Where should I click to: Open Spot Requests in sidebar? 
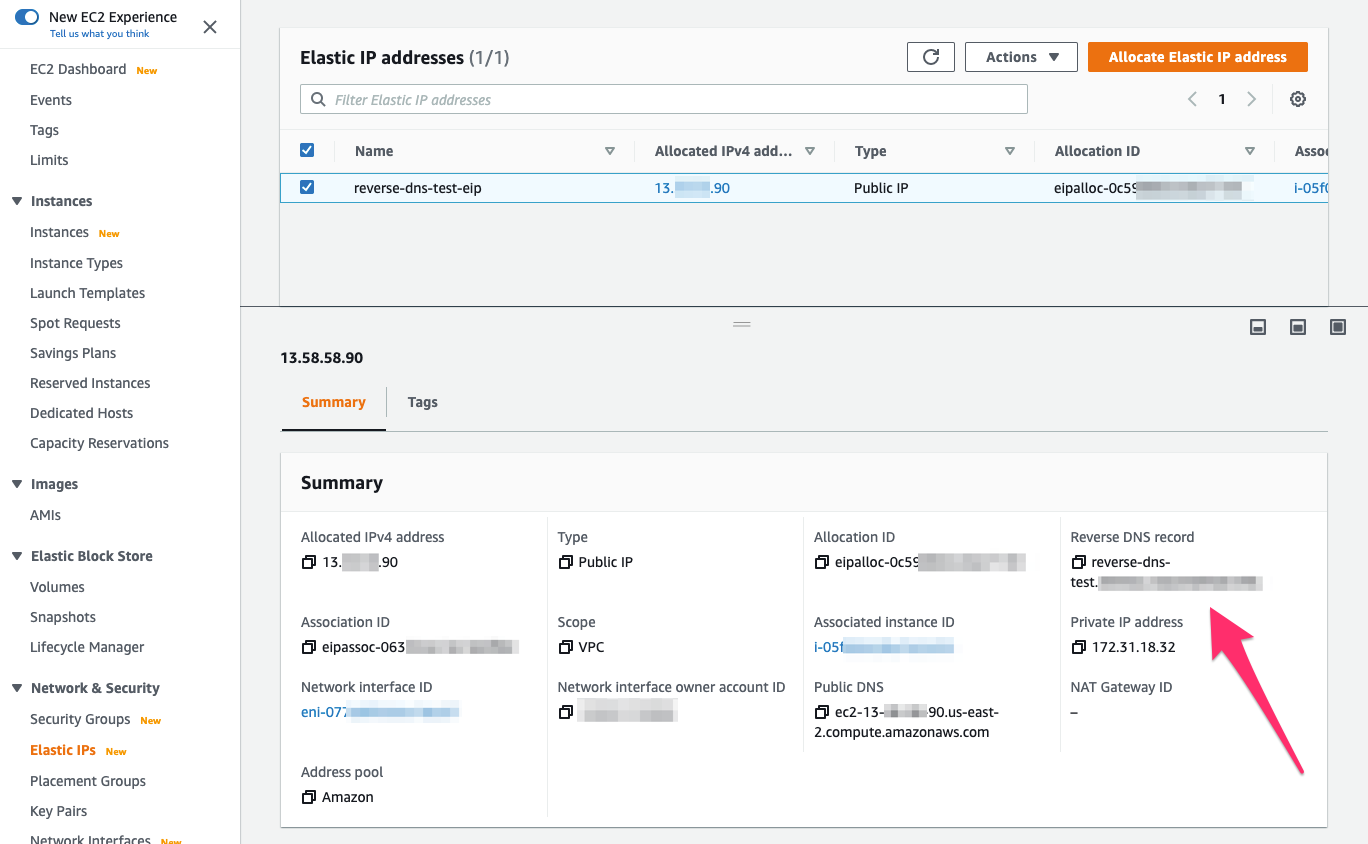[75, 323]
